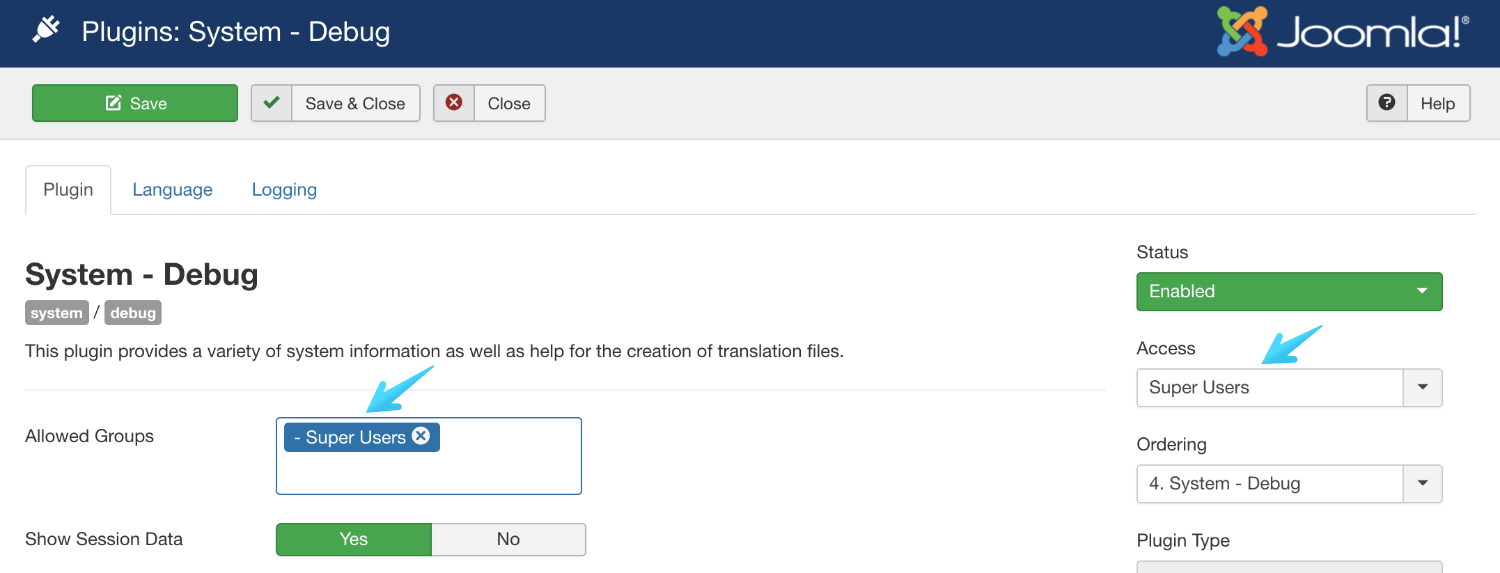The width and height of the screenshot is (1500, 573).
Task: Click the Close button text
Action: [x=509, y=103]
